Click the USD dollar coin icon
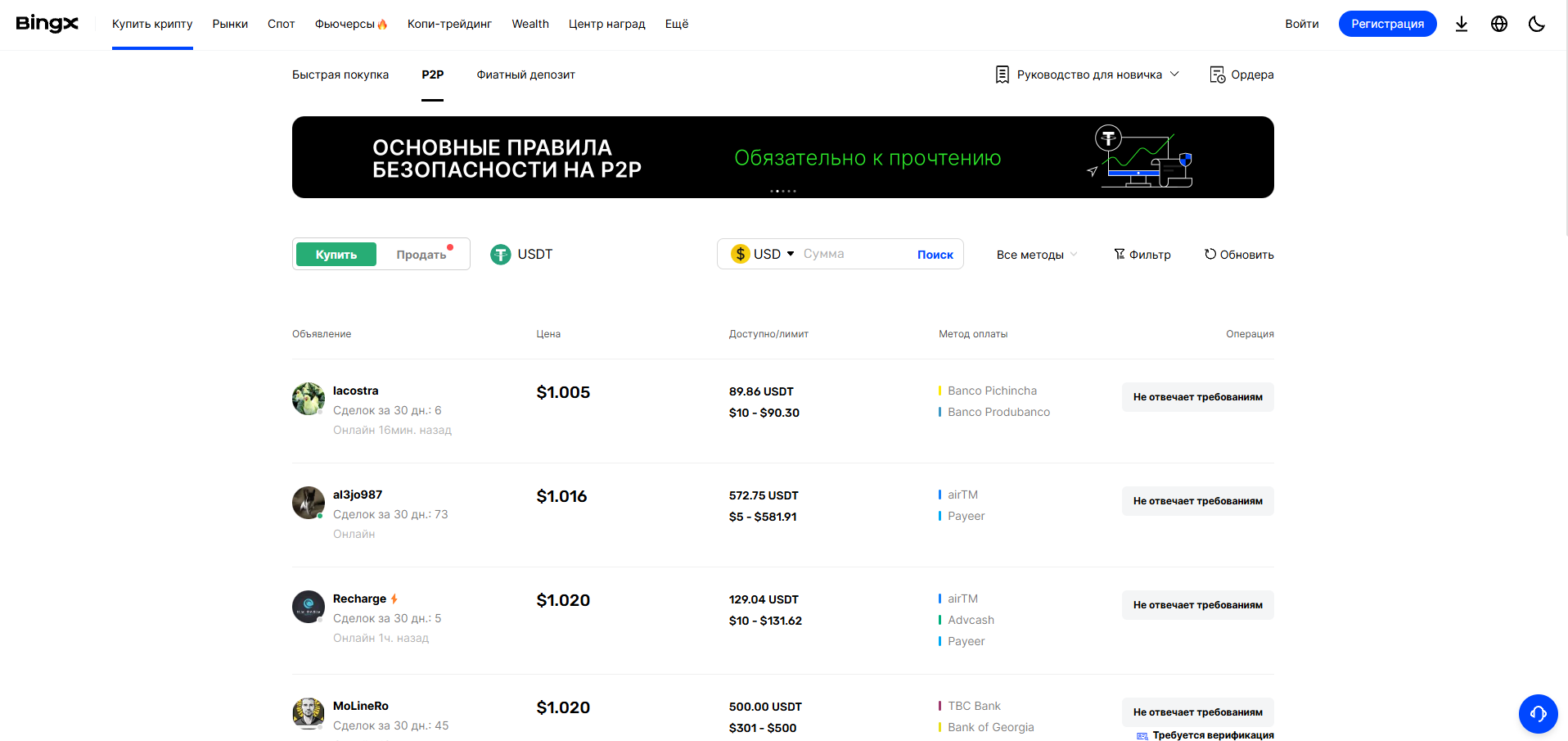 point(741,254)
